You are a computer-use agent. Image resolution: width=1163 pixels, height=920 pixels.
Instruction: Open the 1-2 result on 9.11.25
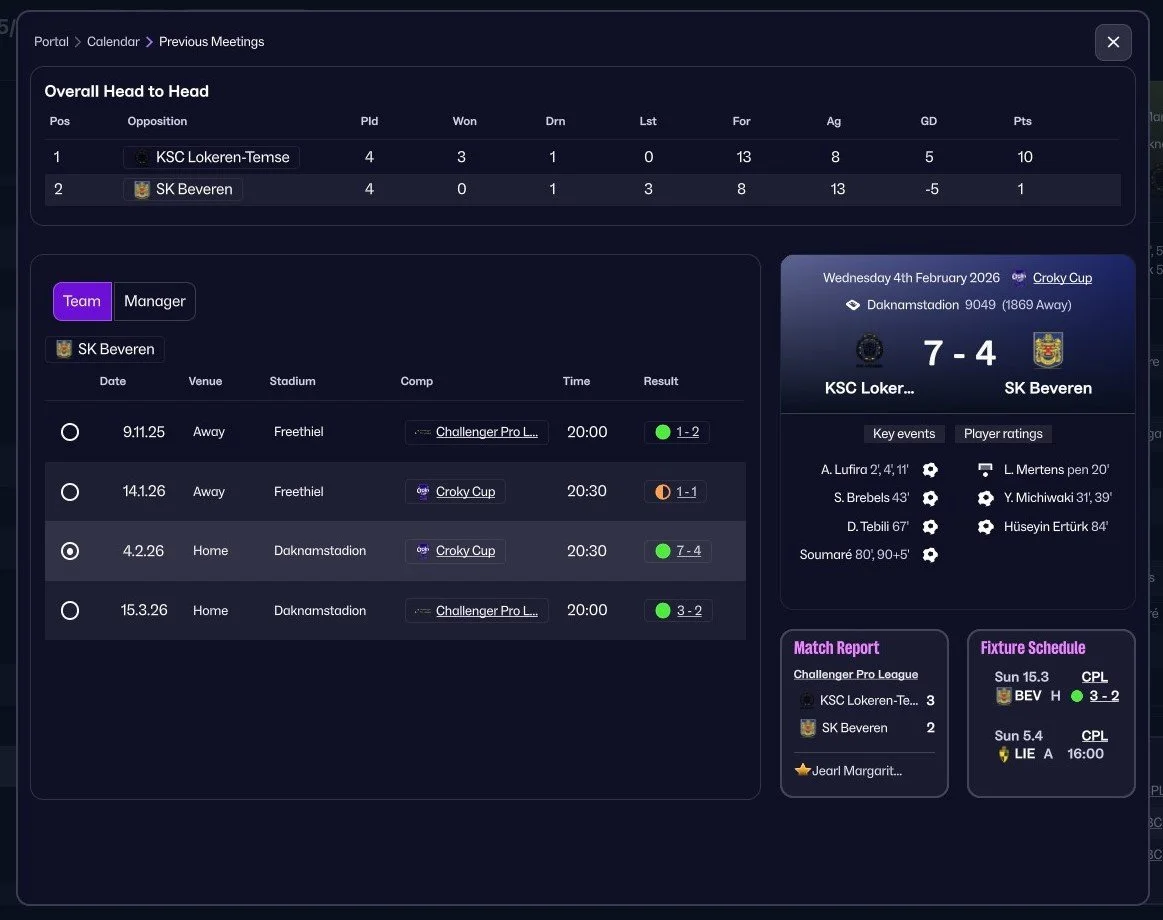688,432
